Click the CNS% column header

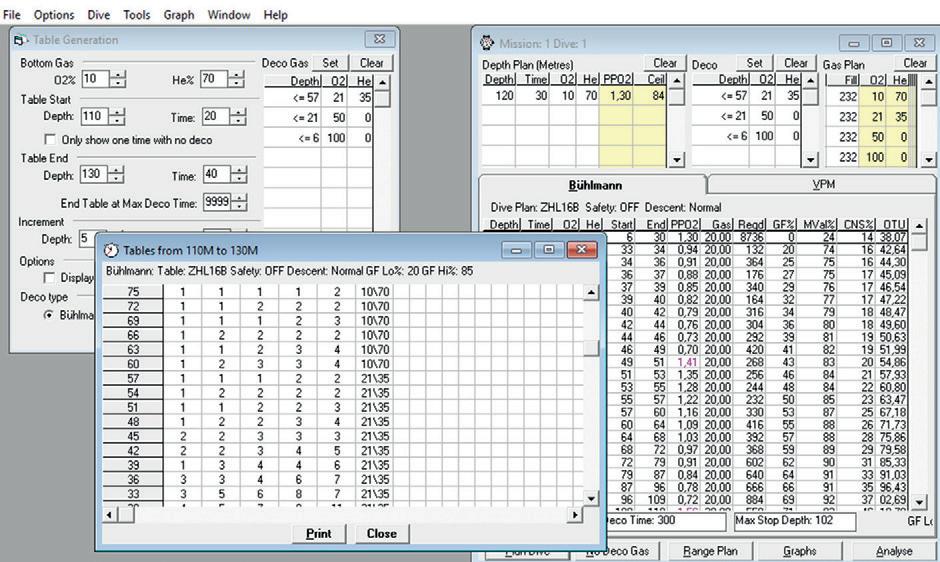(857, 224)
